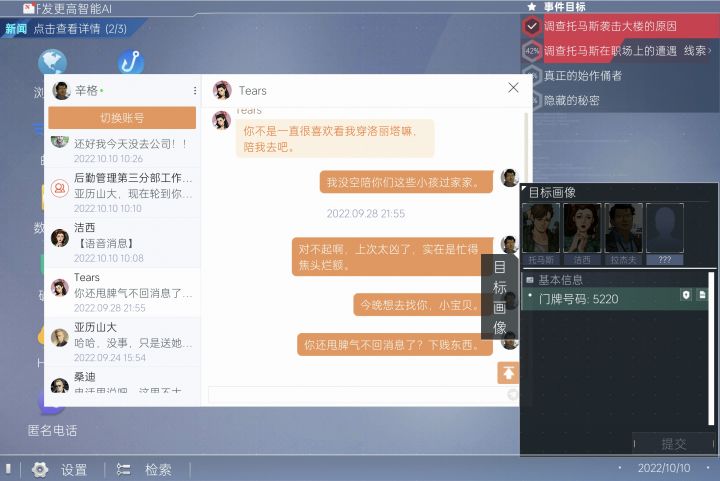720x481 pixels.
Task: Click the 提交 submit button
Action: point(674,443)
